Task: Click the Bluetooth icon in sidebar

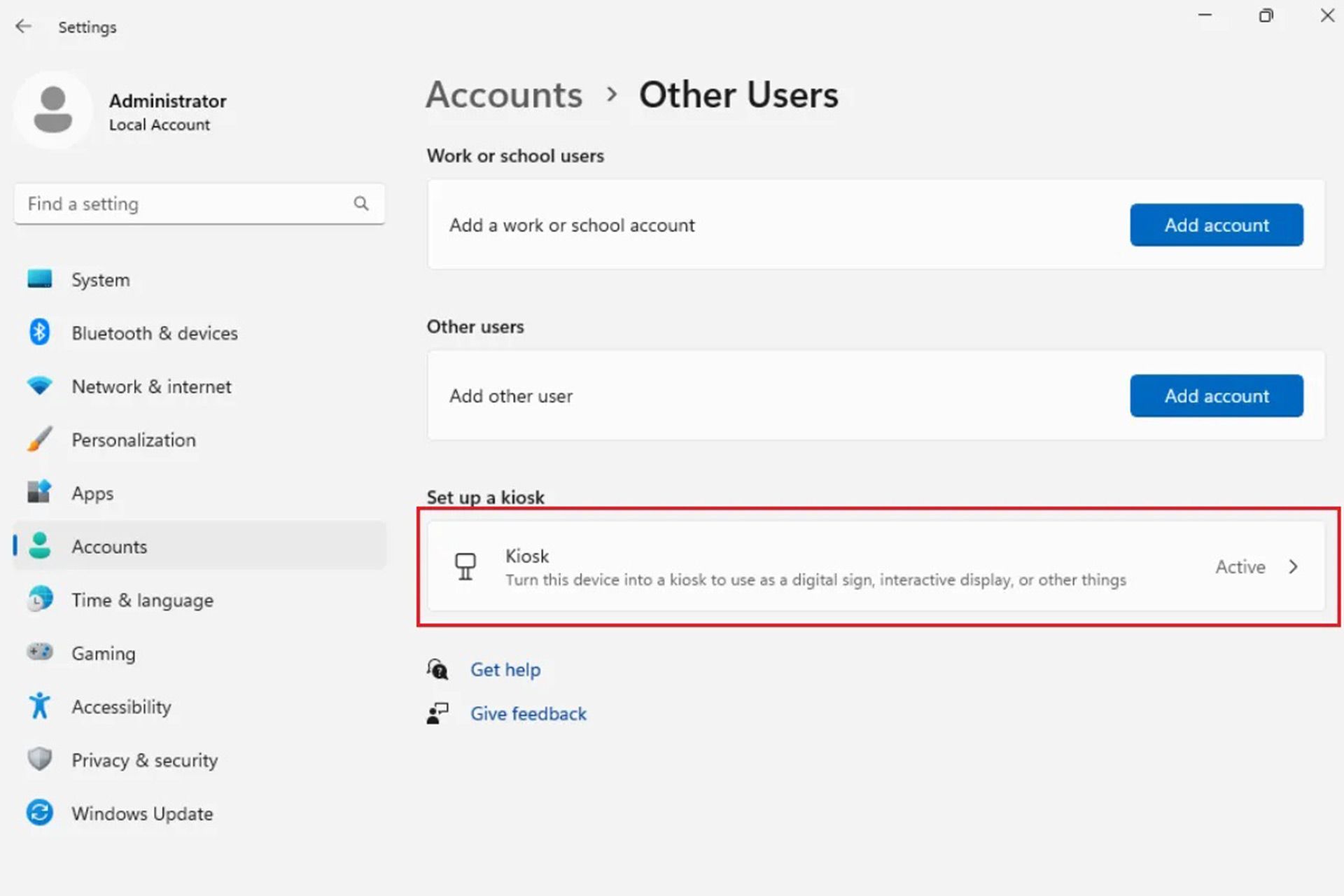Action: point(39,332)
